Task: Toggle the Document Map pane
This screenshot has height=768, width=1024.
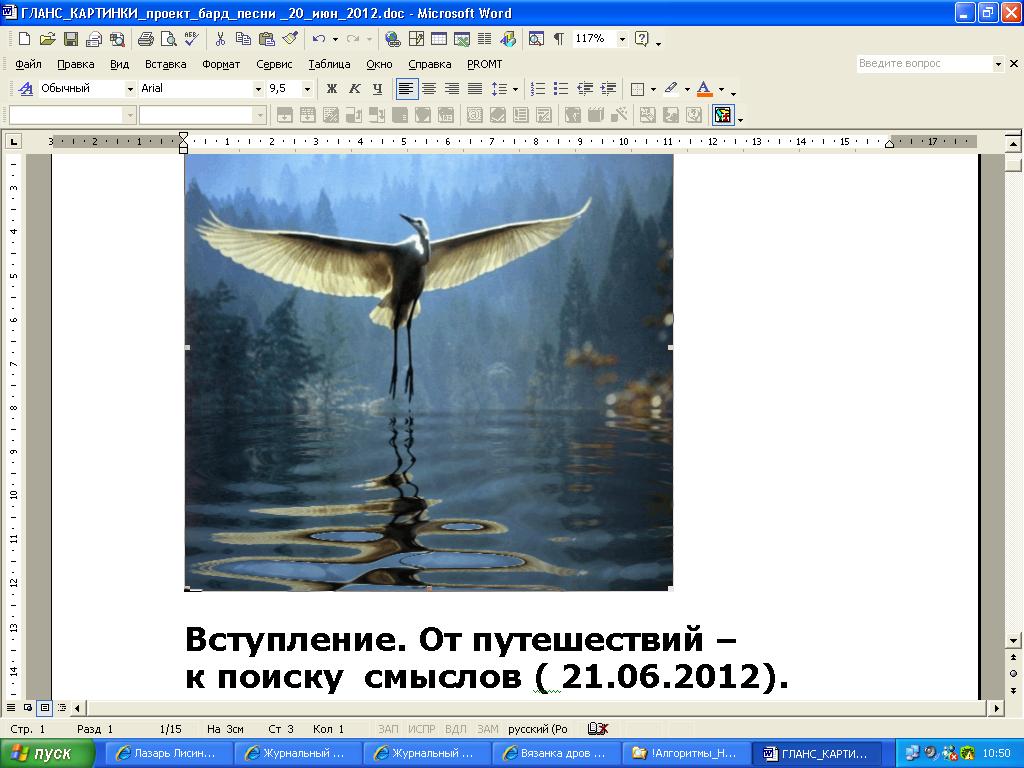Action: click(x=536, y=39)
